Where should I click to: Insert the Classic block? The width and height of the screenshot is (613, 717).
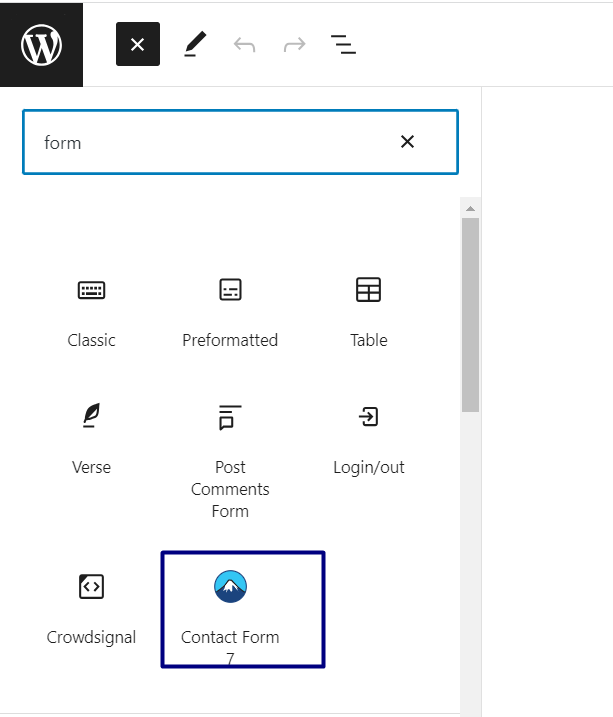91,312
